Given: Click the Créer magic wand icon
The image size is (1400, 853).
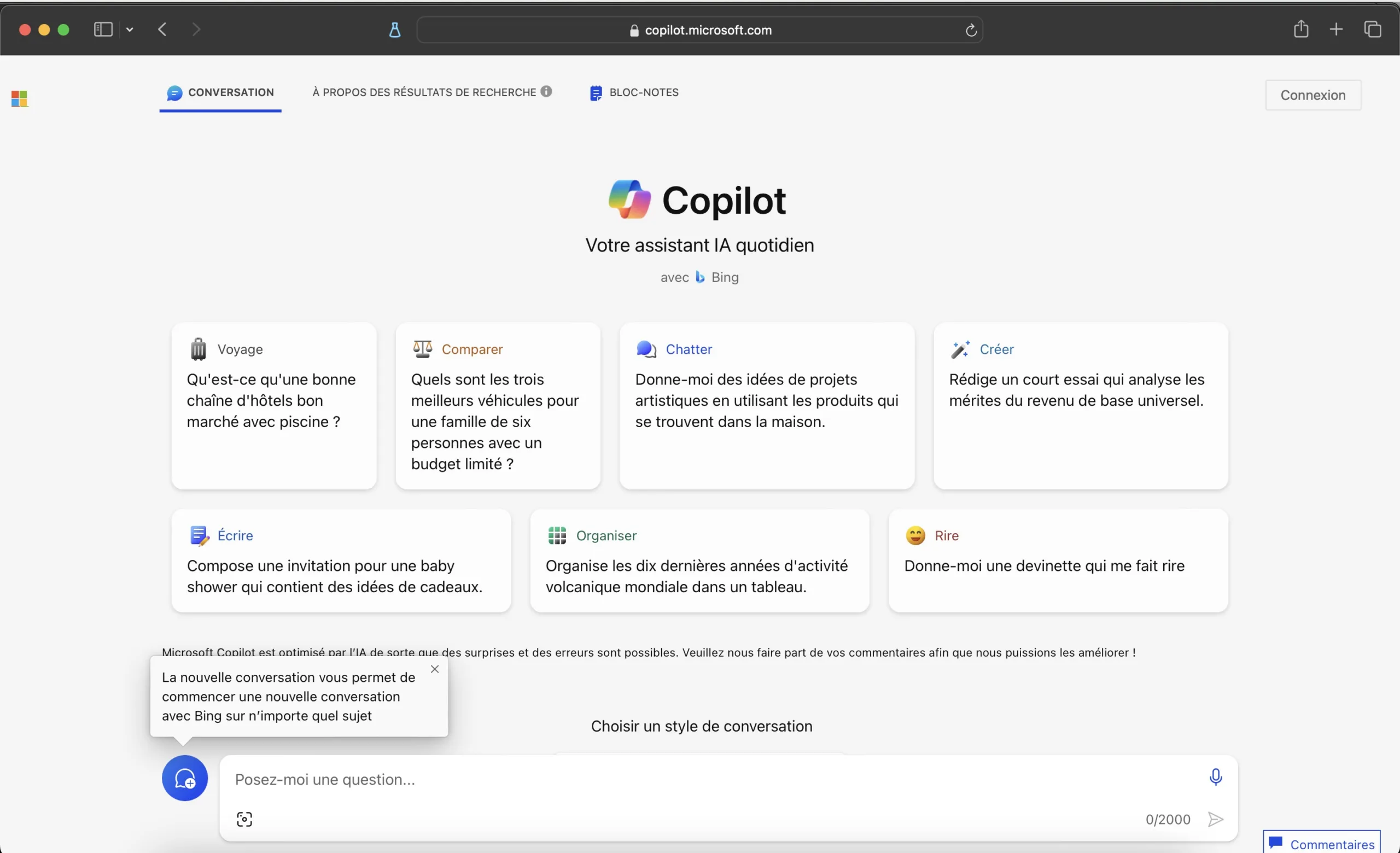Looking at the screenshot, I should point(960,349).
